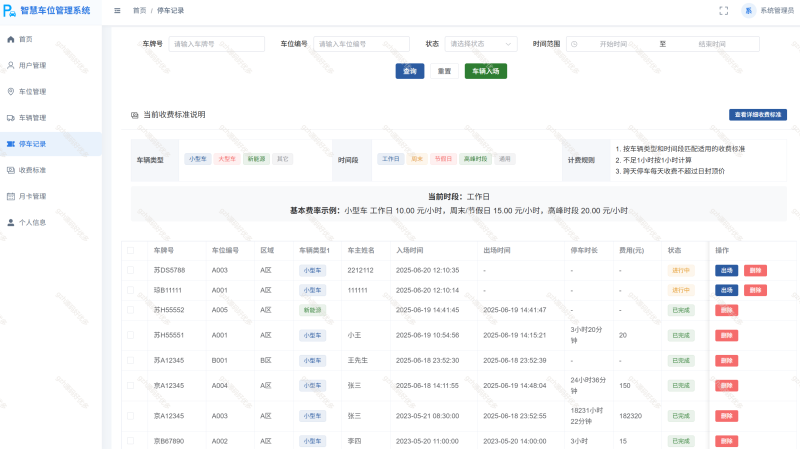
Task: Click the 大型车 vehicle type tag
Action: (x=227, y=159)
